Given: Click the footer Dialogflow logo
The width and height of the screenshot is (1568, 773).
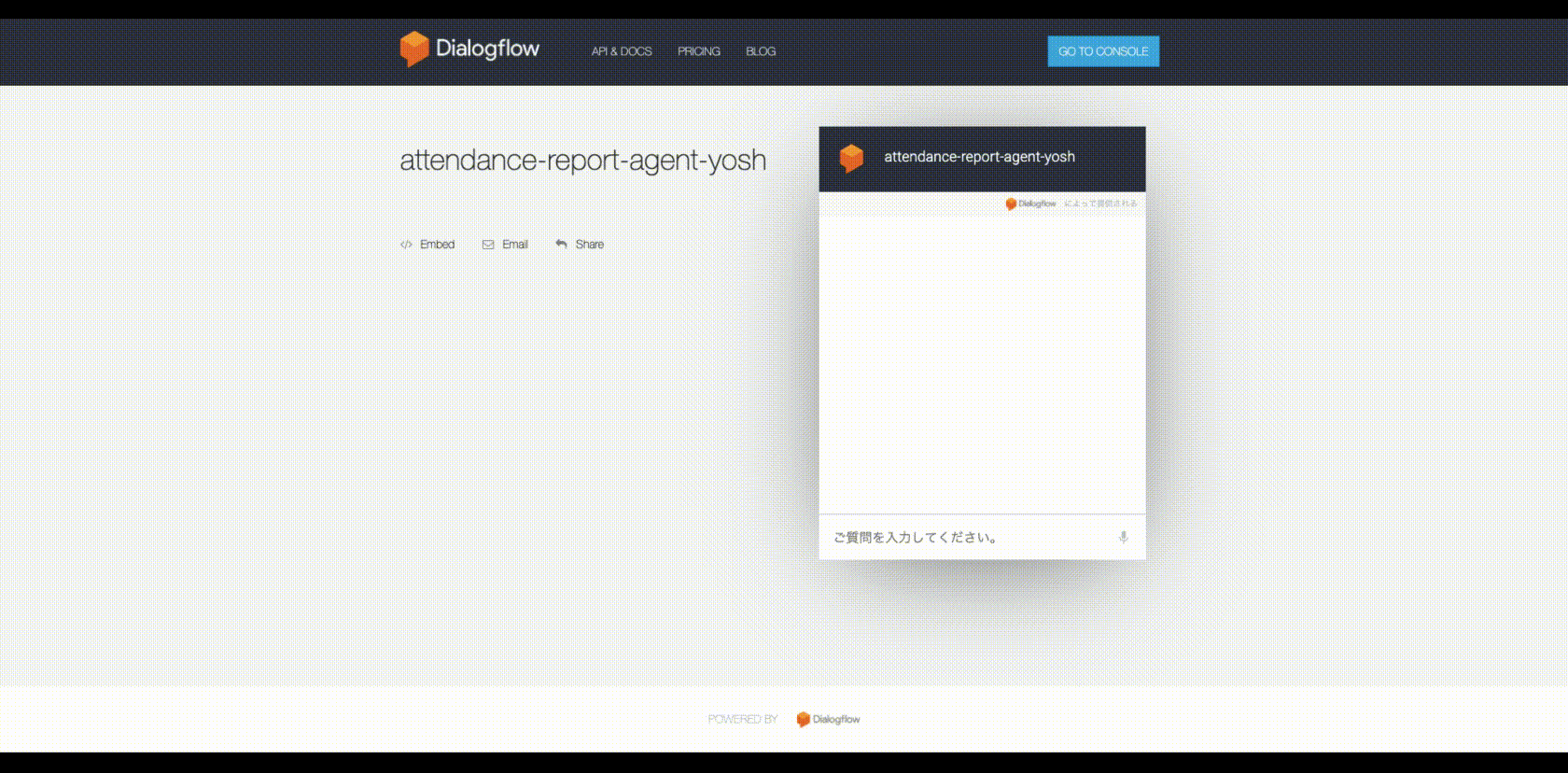Looking at the screenshot, I should (829, 719).
